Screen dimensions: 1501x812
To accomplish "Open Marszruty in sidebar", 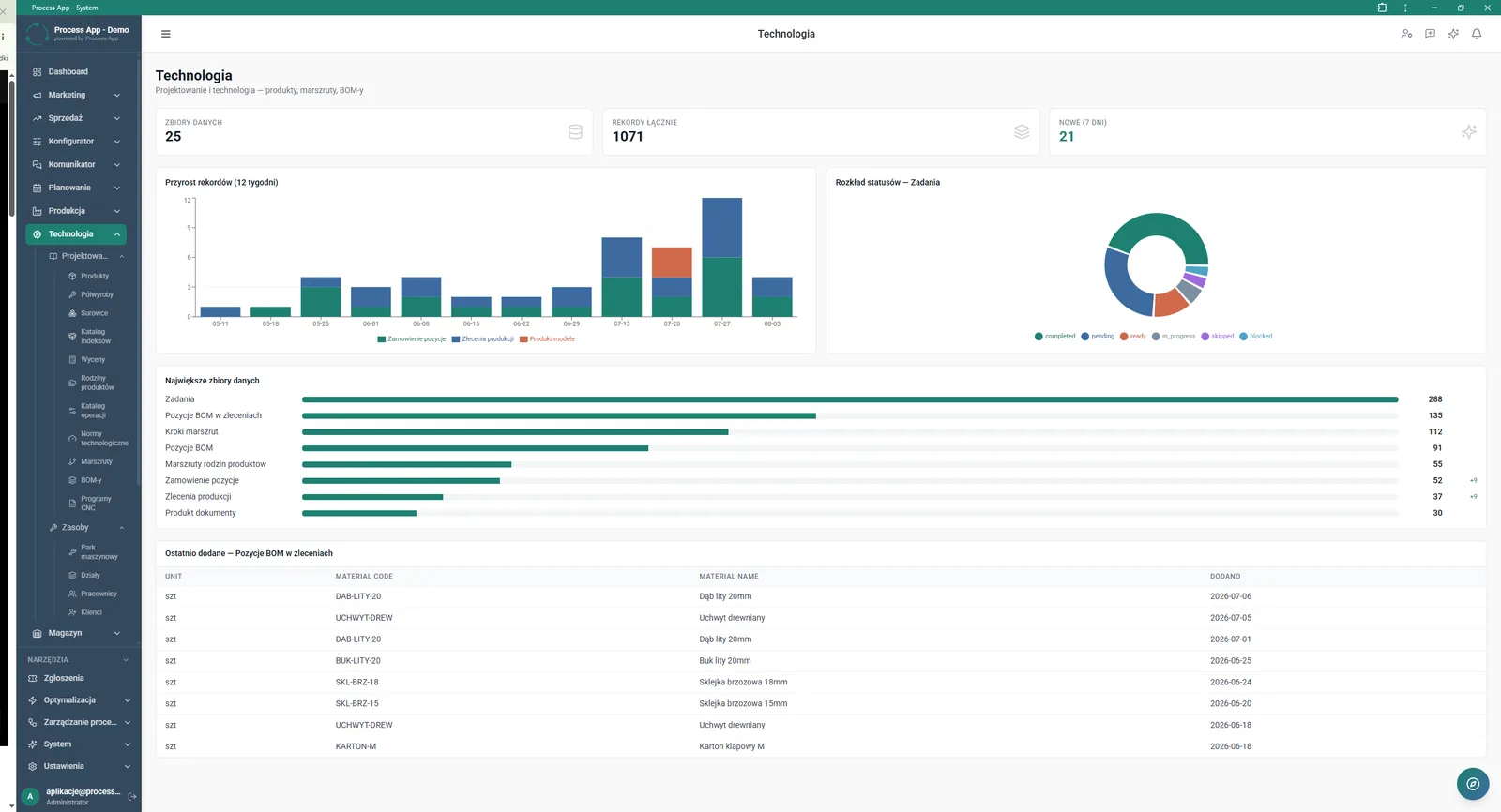I will point(95,461).
